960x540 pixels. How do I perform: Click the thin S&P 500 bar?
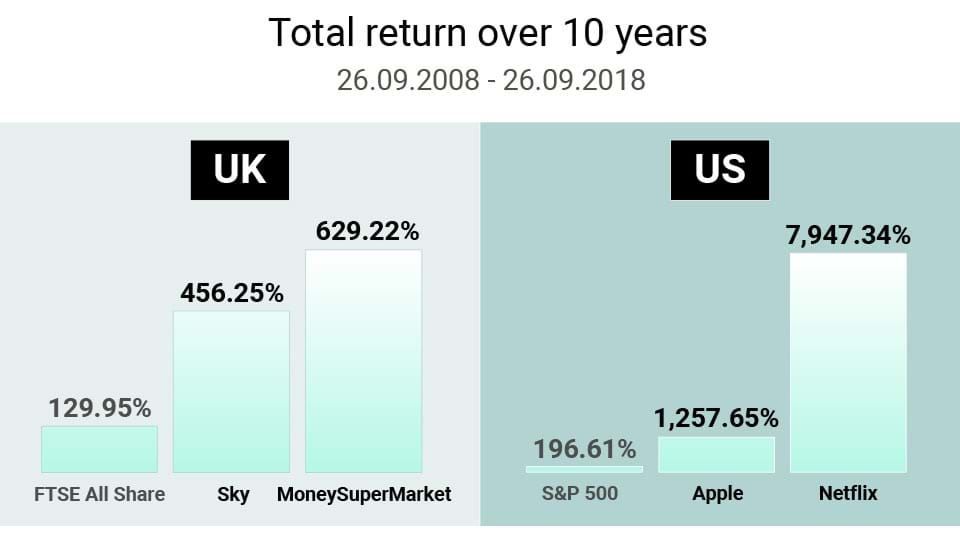pyautogui.click(x=584, y=470)
